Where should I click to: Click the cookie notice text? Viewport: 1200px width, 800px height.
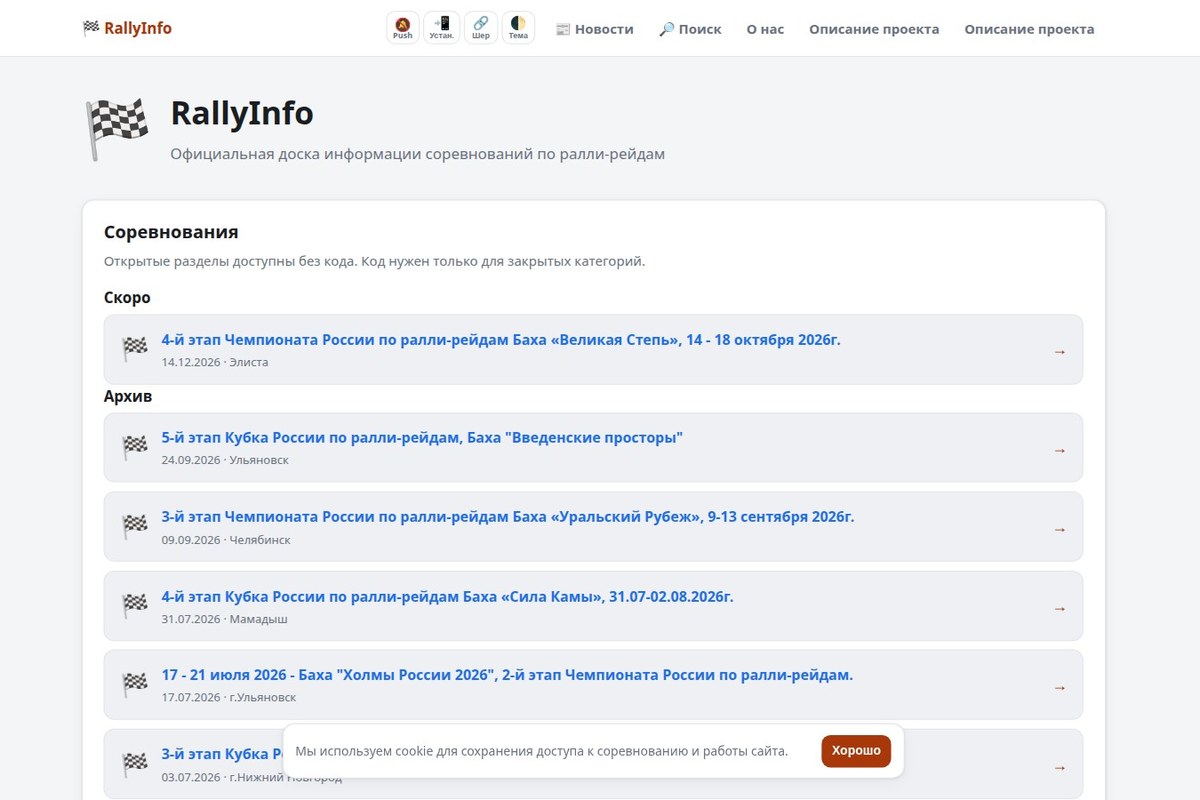[541, 751]
